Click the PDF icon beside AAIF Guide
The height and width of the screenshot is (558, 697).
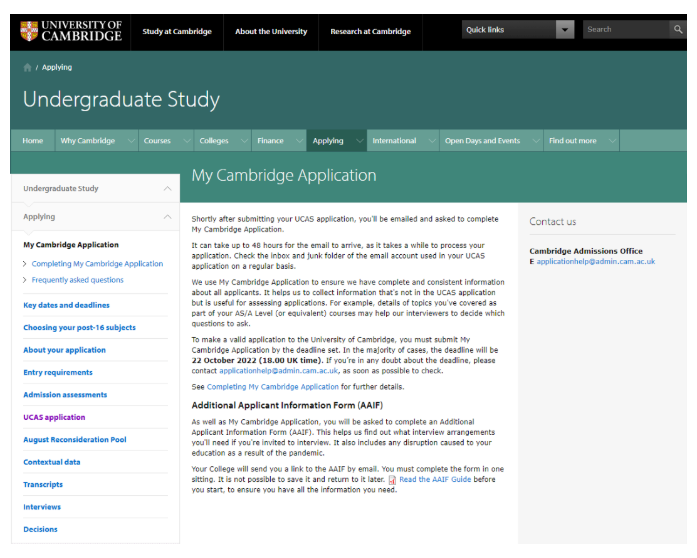click(x=392, y=480)
